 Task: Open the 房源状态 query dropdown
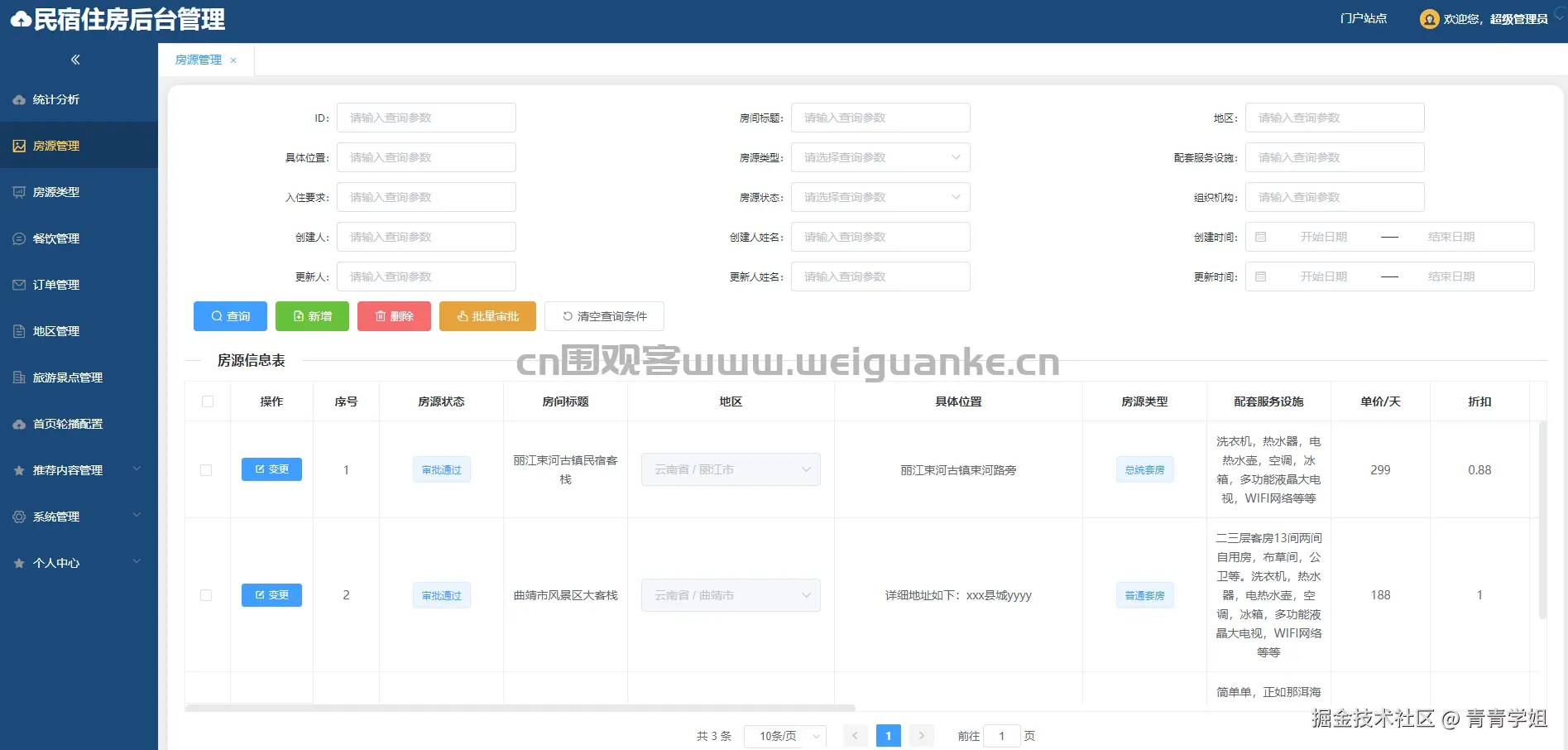880,196
